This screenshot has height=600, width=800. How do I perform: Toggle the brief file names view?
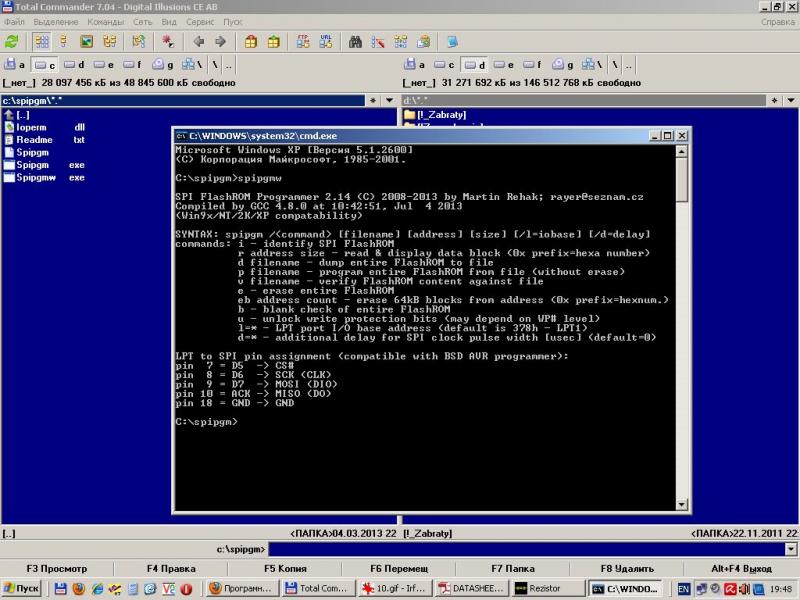coord(42,41)
